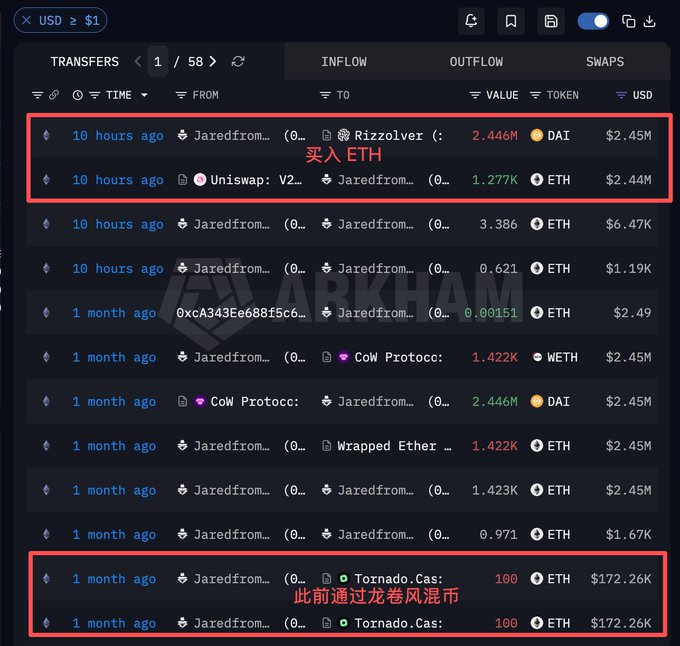Click the $2.44M USD value
Viewport: 680px width, 646px height.
(628, 180)
